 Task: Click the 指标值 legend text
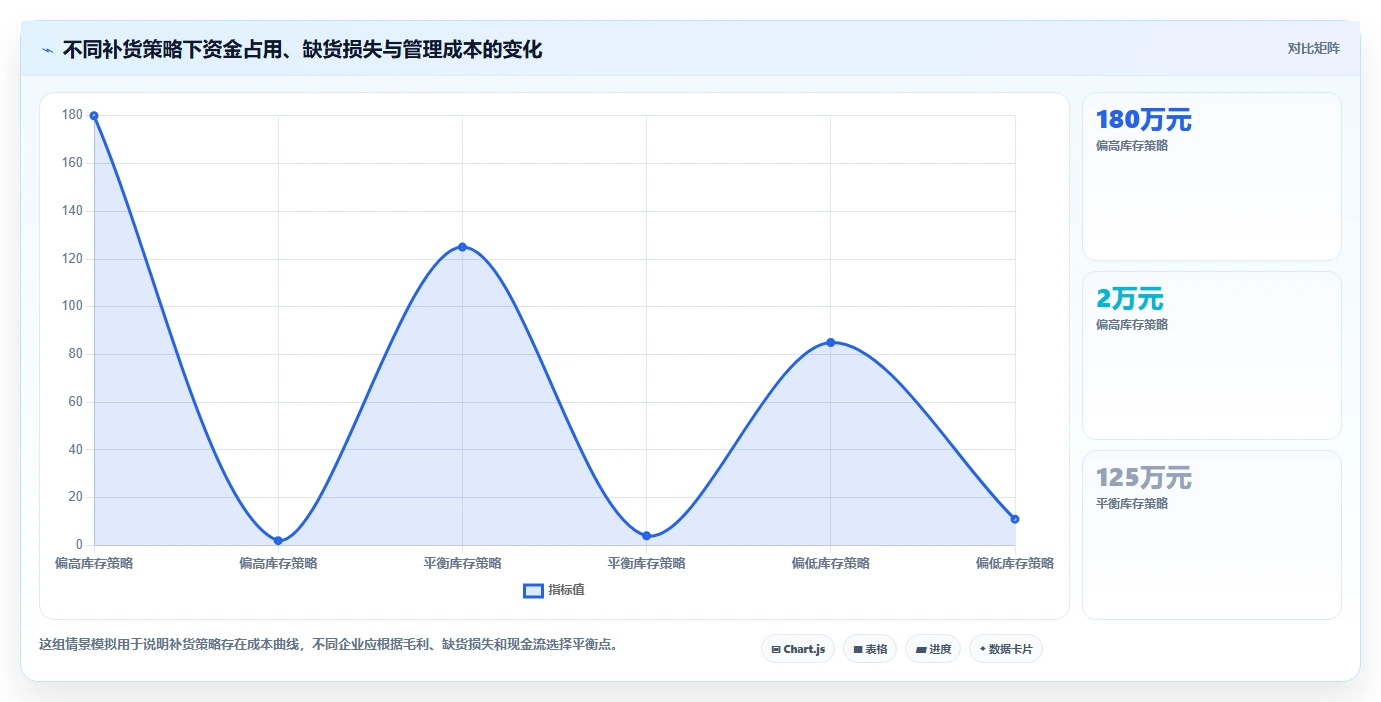point(566,590)
